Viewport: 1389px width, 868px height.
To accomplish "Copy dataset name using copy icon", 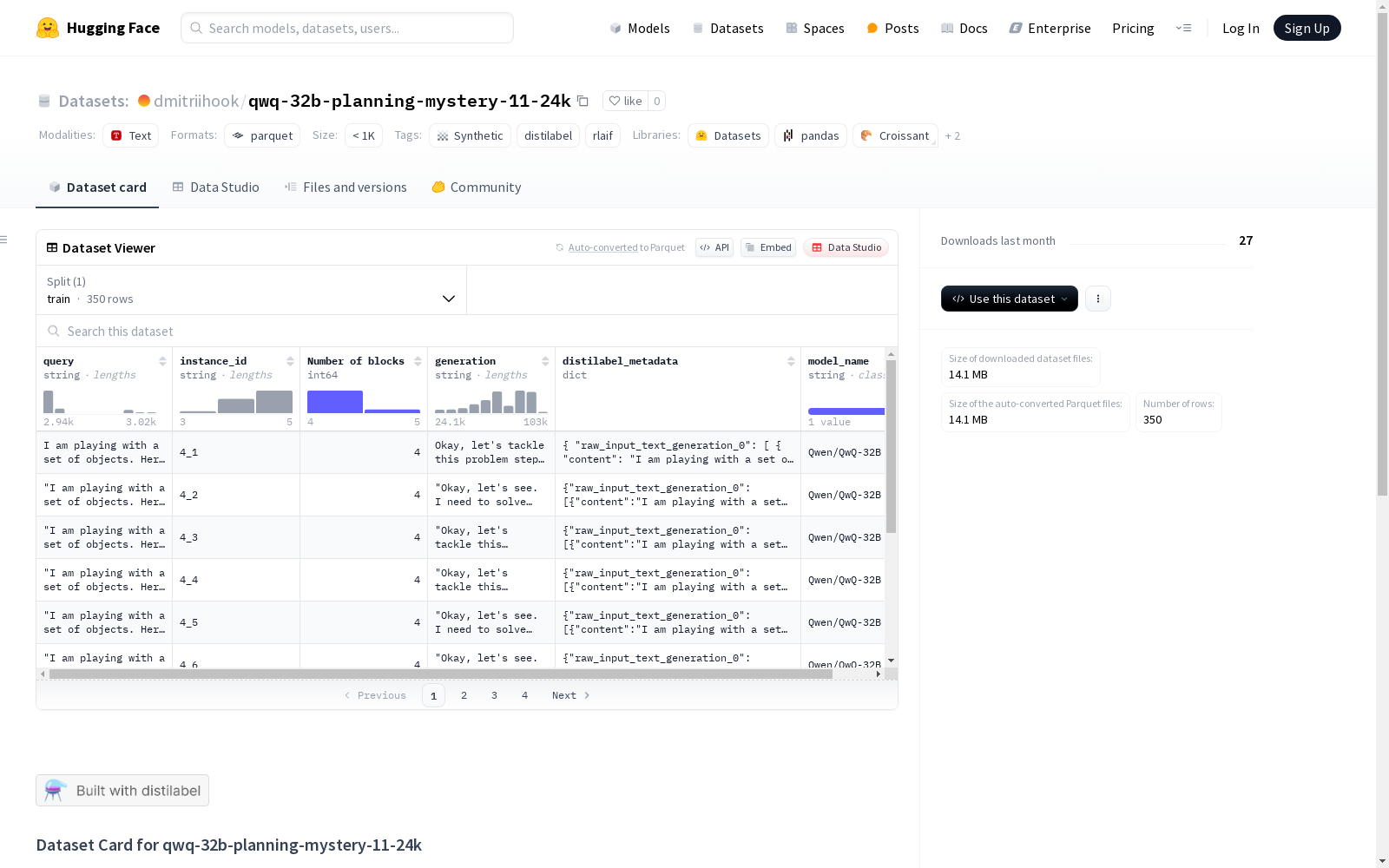I will pos(583,101).
